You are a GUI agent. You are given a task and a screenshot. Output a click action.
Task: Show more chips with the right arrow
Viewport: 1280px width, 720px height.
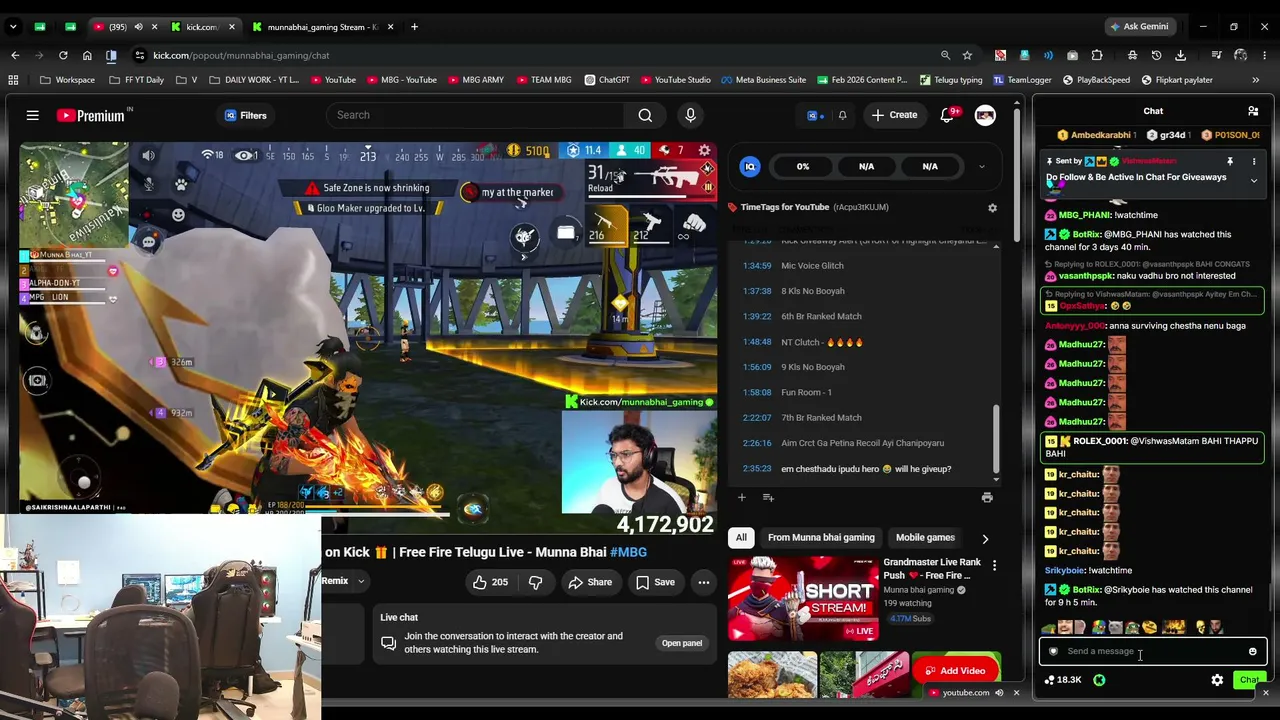pyautogui.click(x=985, y=539)
